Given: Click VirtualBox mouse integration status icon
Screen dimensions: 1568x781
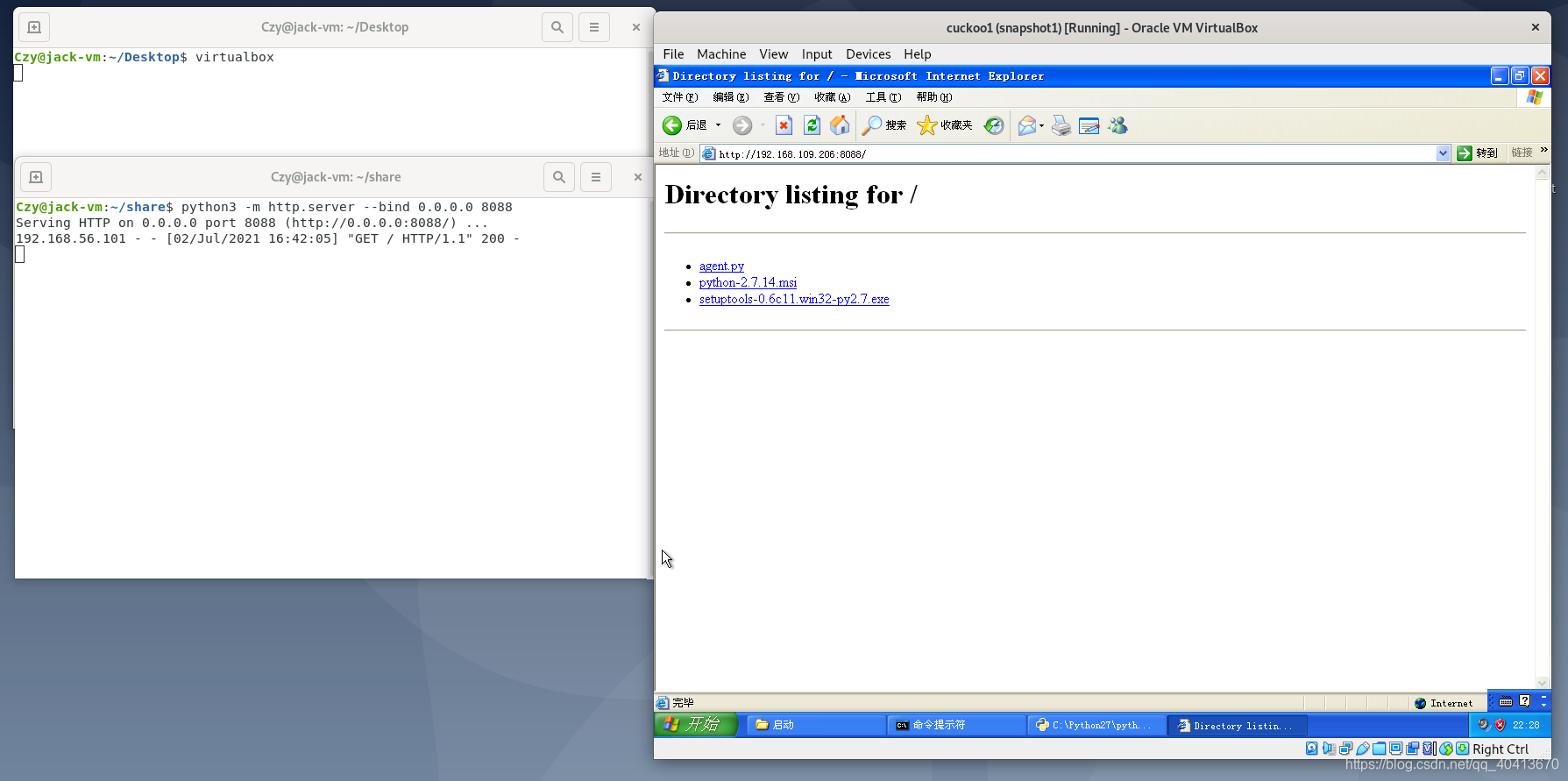Looking at the screenshot, I should tap(1446, 749).
